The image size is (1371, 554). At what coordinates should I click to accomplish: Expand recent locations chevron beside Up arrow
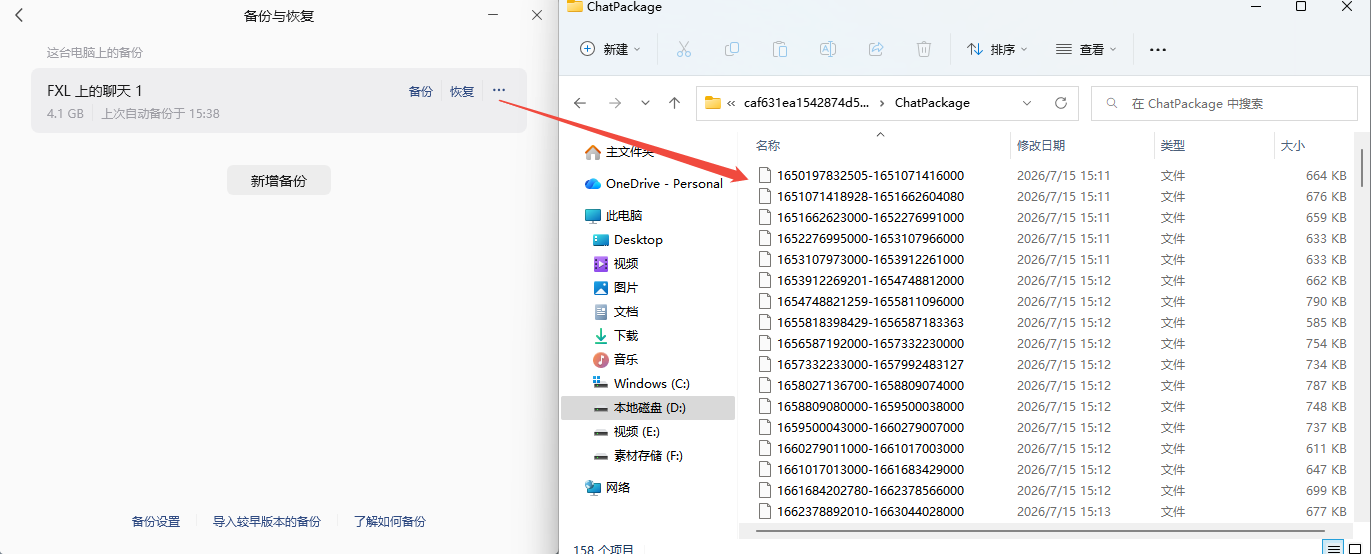tap(645, 102)
